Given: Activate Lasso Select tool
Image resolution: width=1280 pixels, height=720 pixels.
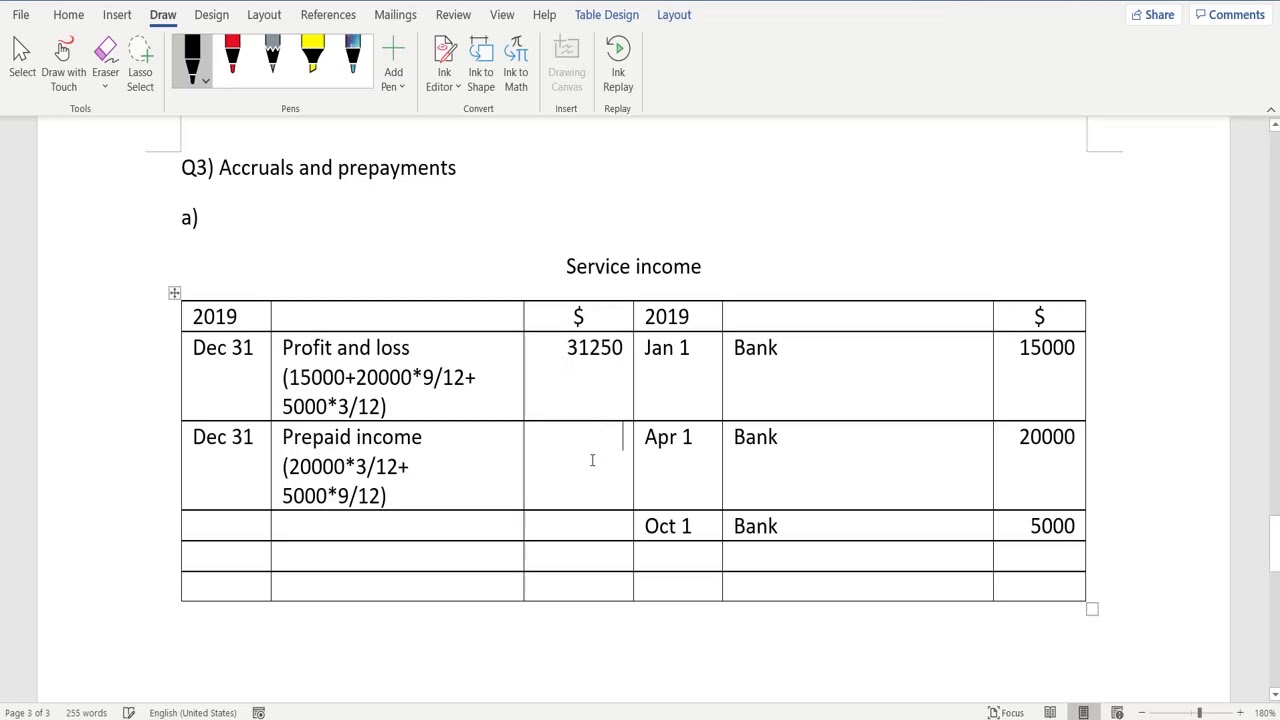Looking at the screenshot, I should pos(140,64).
